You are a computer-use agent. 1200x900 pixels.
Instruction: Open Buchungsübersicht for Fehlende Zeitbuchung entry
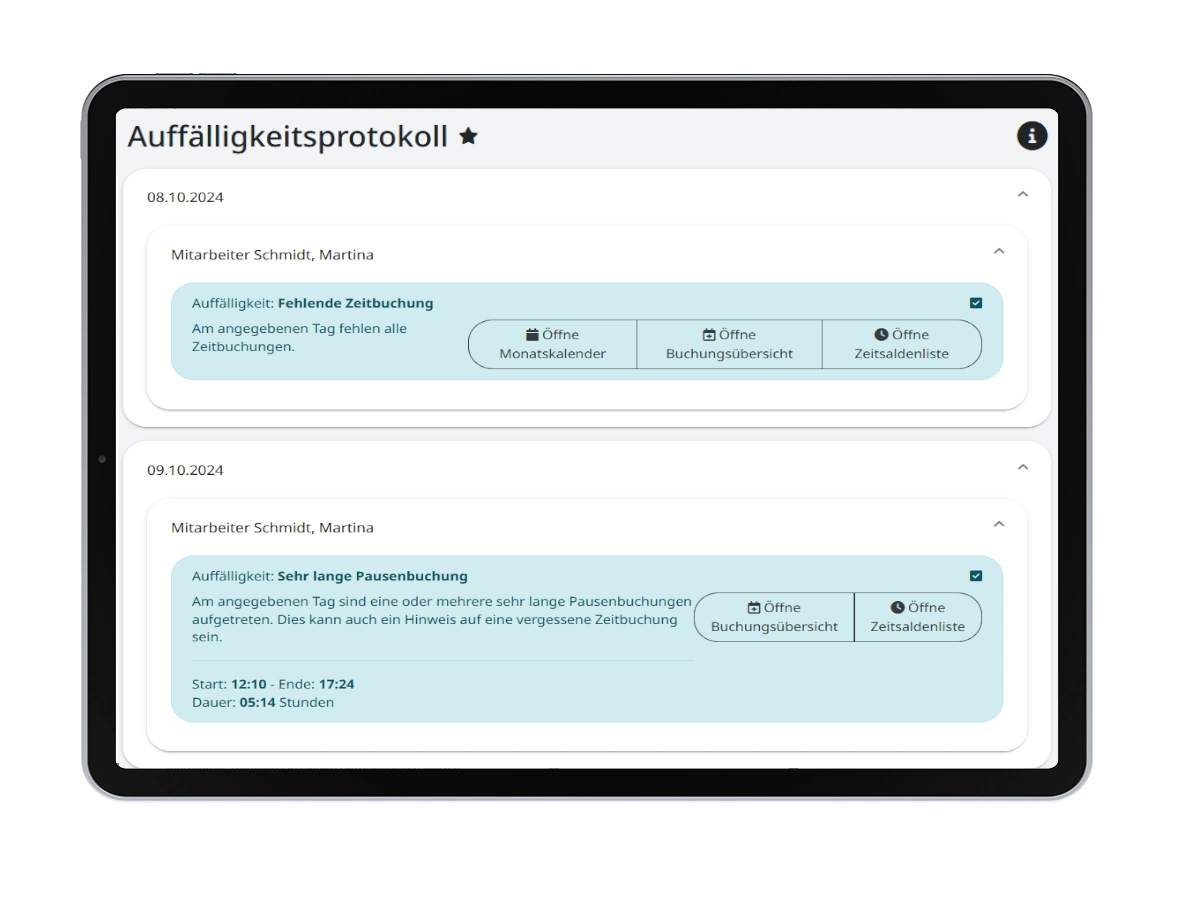(729, 344)
